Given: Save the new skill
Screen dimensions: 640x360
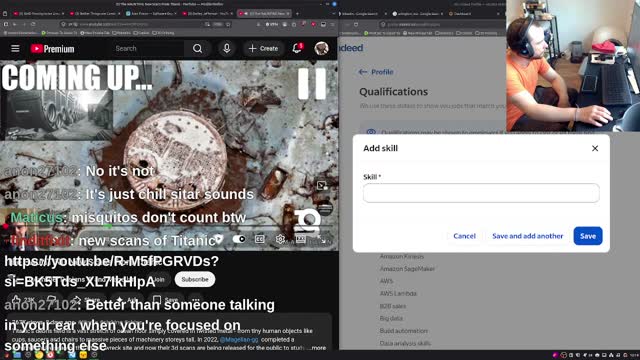Looking at the screenshot, I should coord(588,236).
